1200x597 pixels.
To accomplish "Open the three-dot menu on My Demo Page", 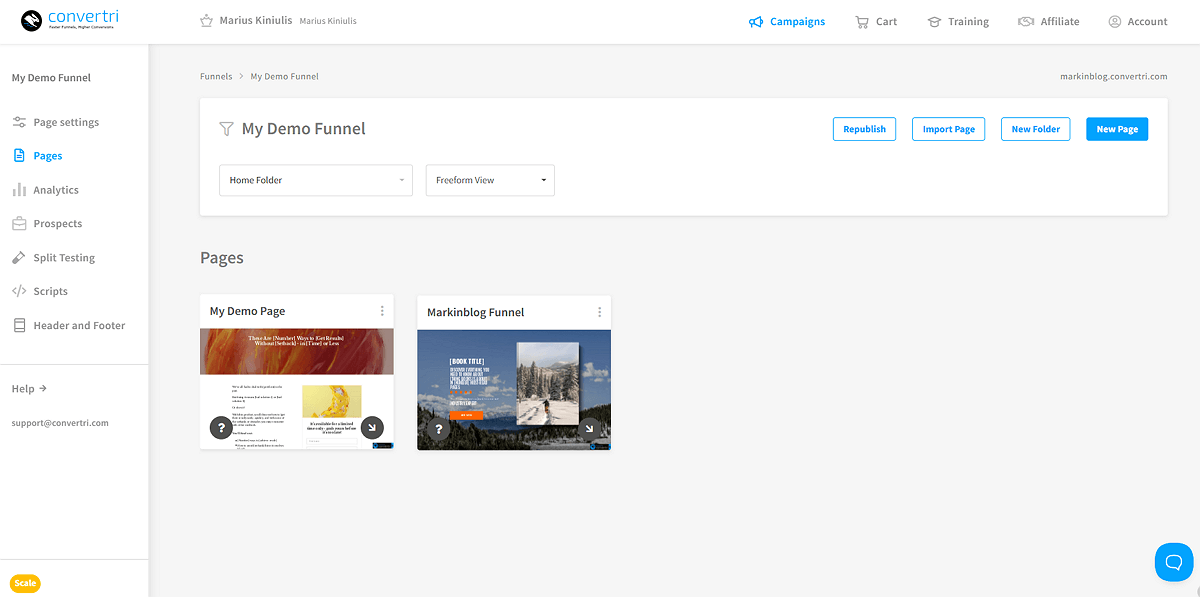I will [x=382, y=311].
